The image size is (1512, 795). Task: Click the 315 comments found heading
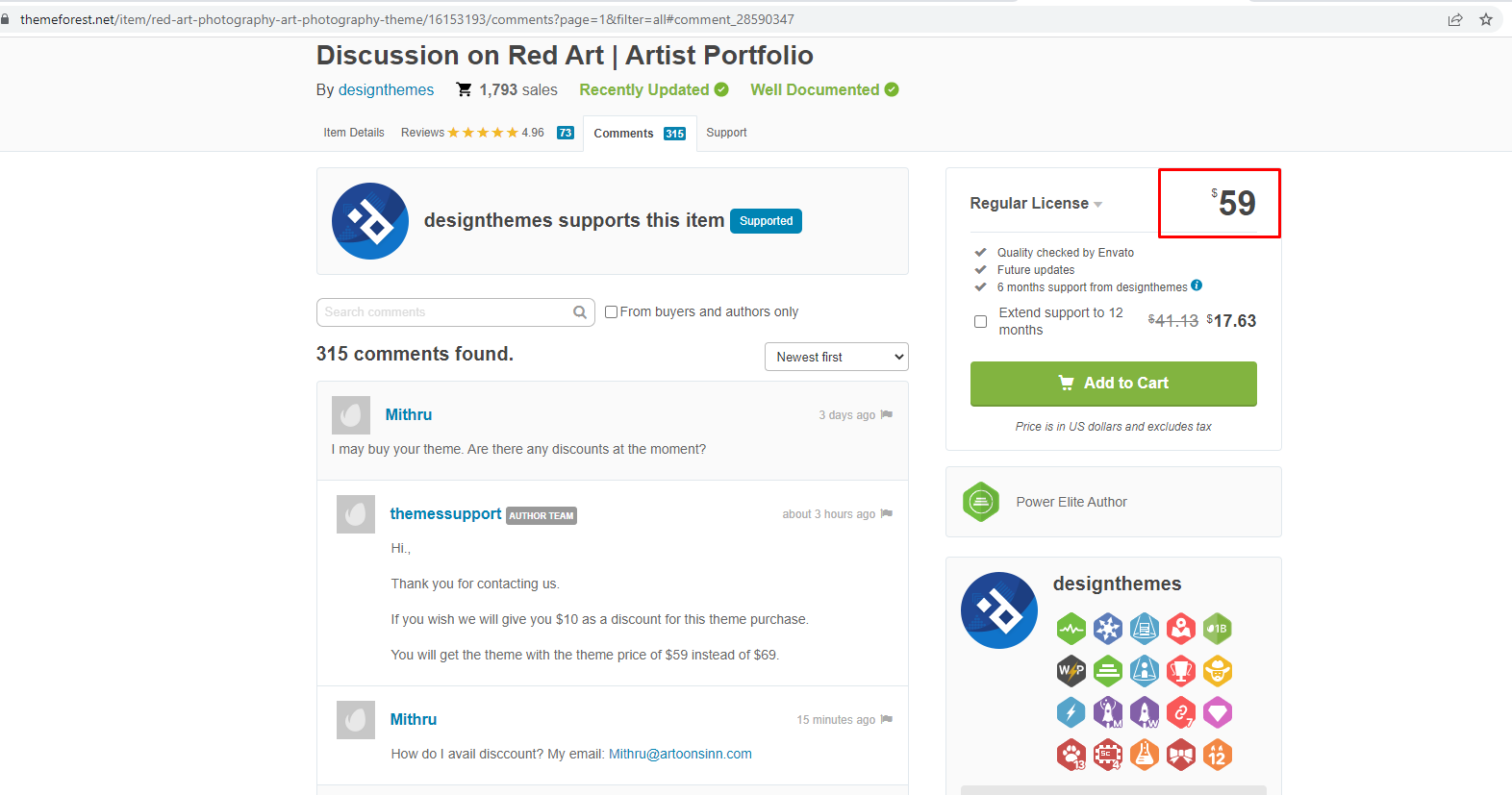pos(415,354)
